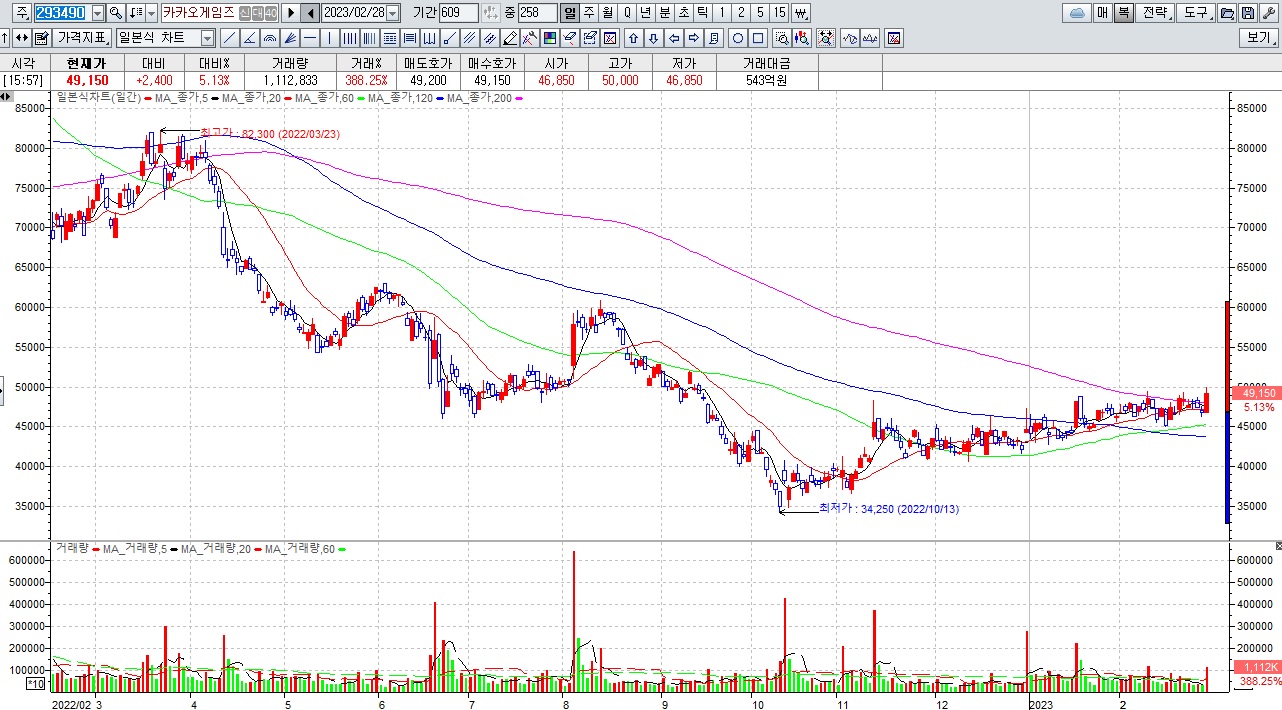Click the chart edit notepad icon
This screenshot has width=1282, height=710.
coord(41,38)
